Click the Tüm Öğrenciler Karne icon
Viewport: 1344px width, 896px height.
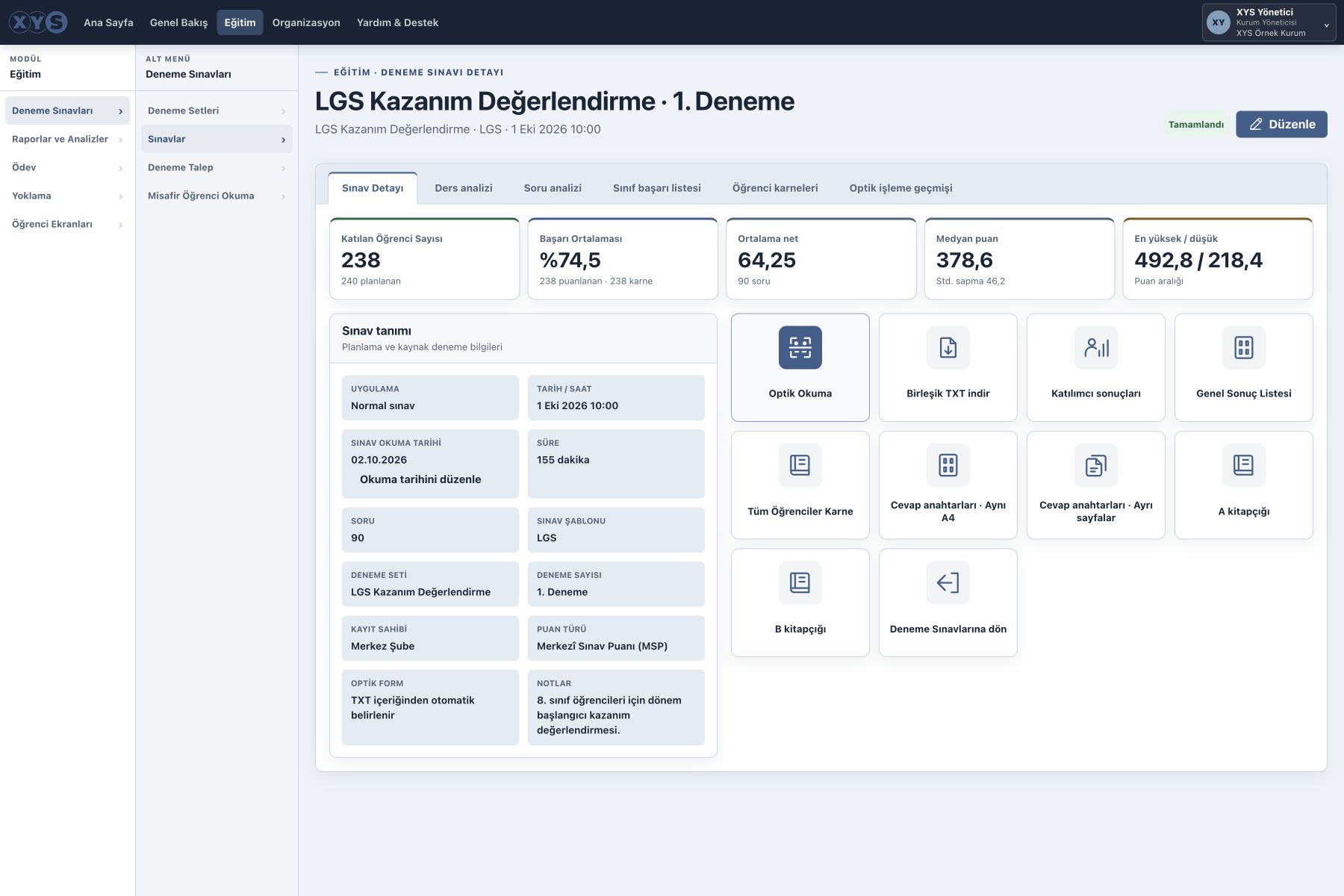[x=800, y=465]
